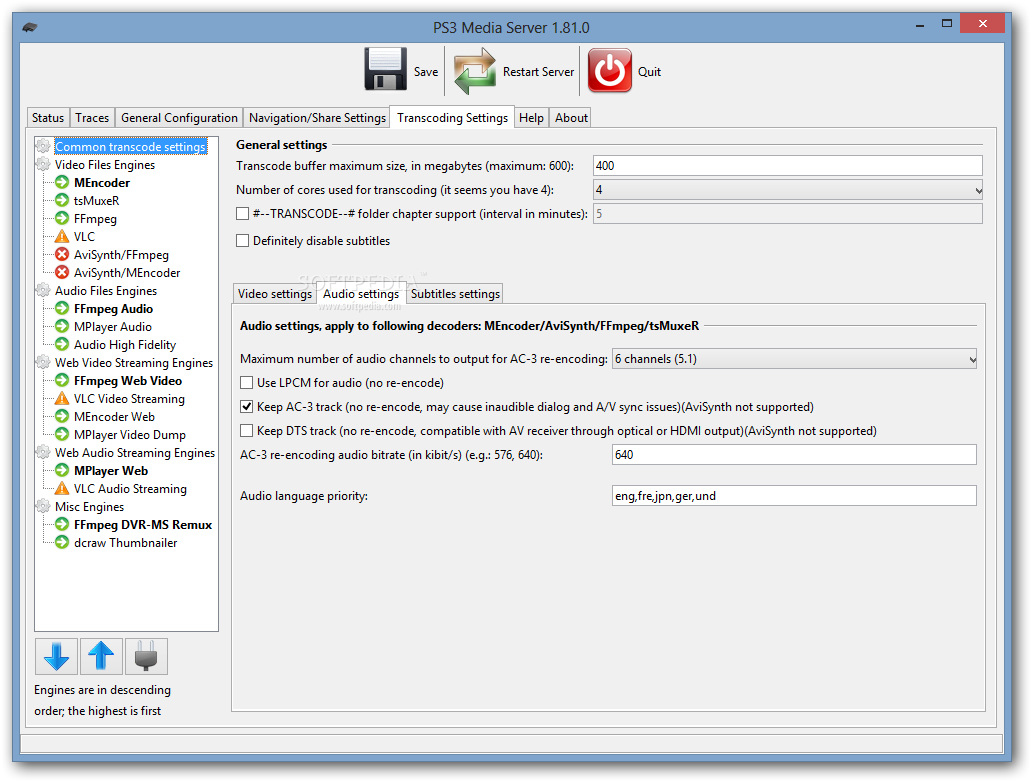Image resolution: width=1032 pixels, height=782 pixels.
Task: Collapse the Audio Files Engines node
Action: pyautogui.click(x=43, y=290)
